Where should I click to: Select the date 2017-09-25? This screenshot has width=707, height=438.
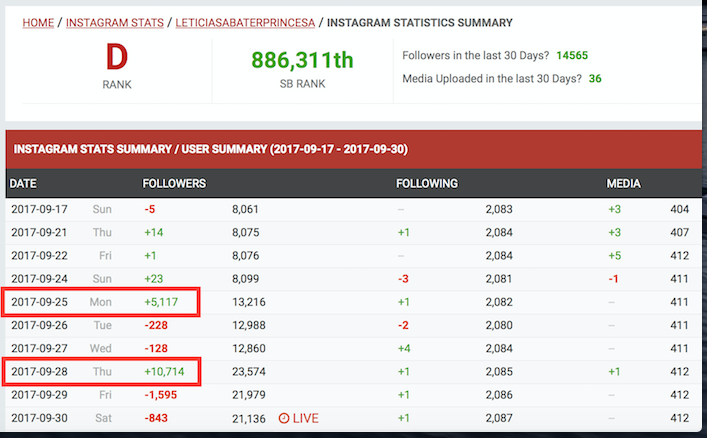pos(39,302)
